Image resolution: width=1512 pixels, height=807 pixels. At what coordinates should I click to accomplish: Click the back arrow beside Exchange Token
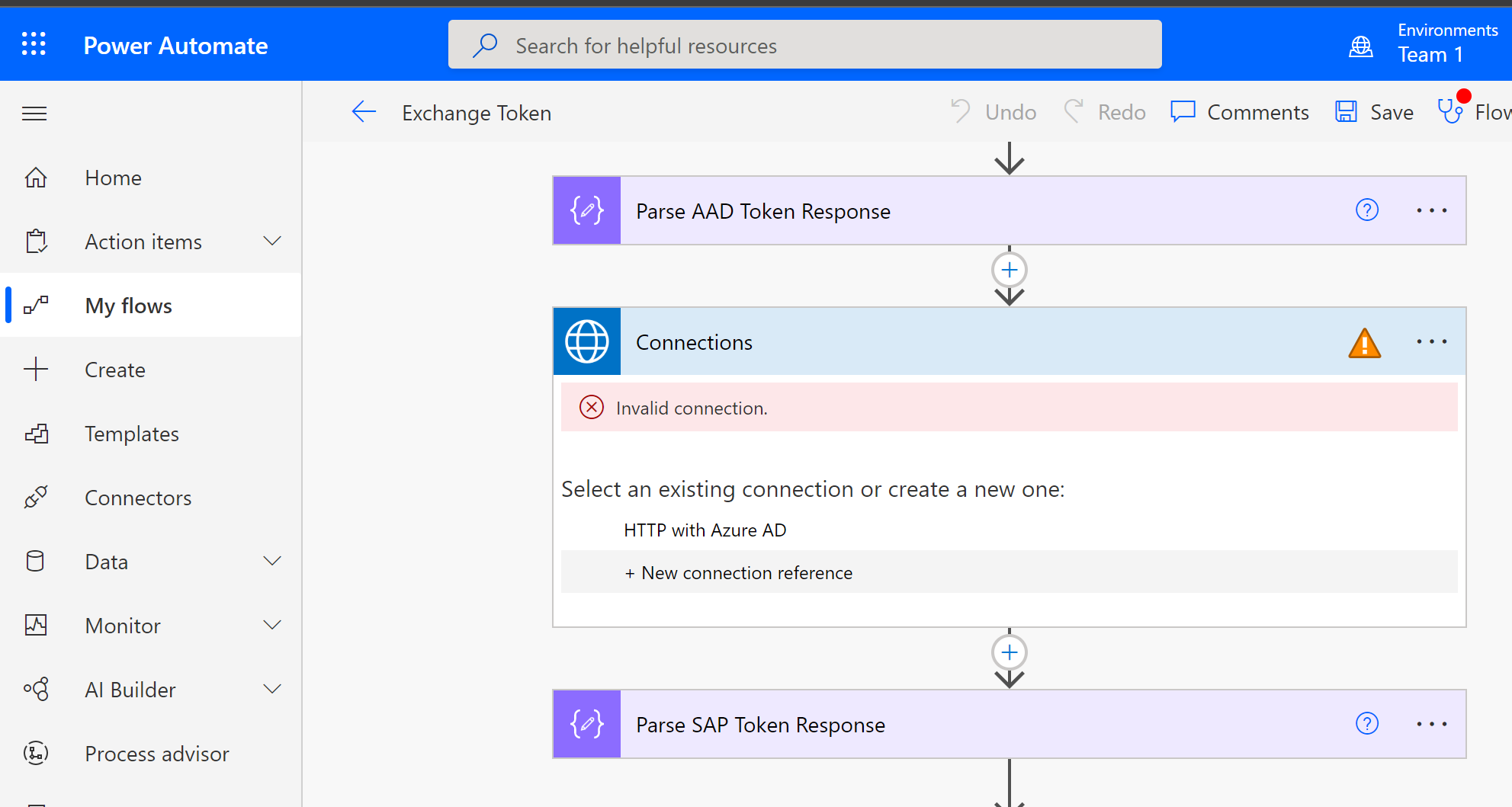364,112
